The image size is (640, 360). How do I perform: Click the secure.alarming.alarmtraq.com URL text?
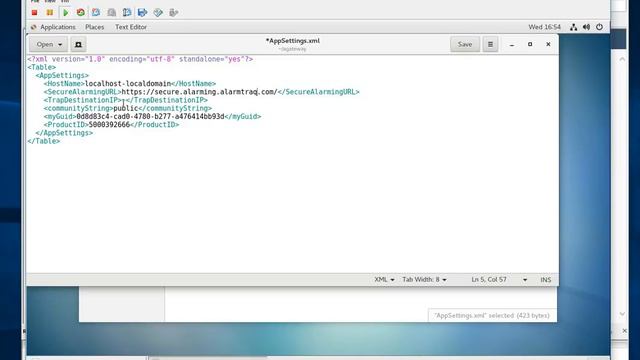[199, 92]
